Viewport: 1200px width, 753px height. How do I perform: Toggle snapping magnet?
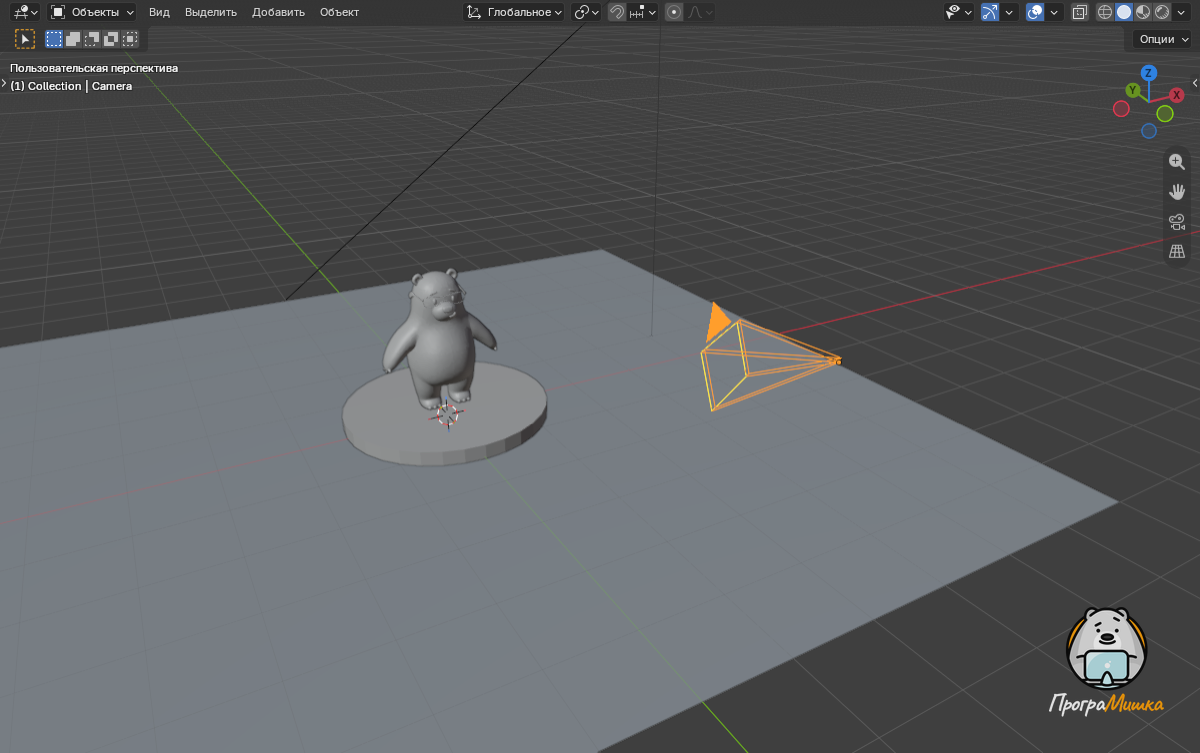click(x=617, y=12)
